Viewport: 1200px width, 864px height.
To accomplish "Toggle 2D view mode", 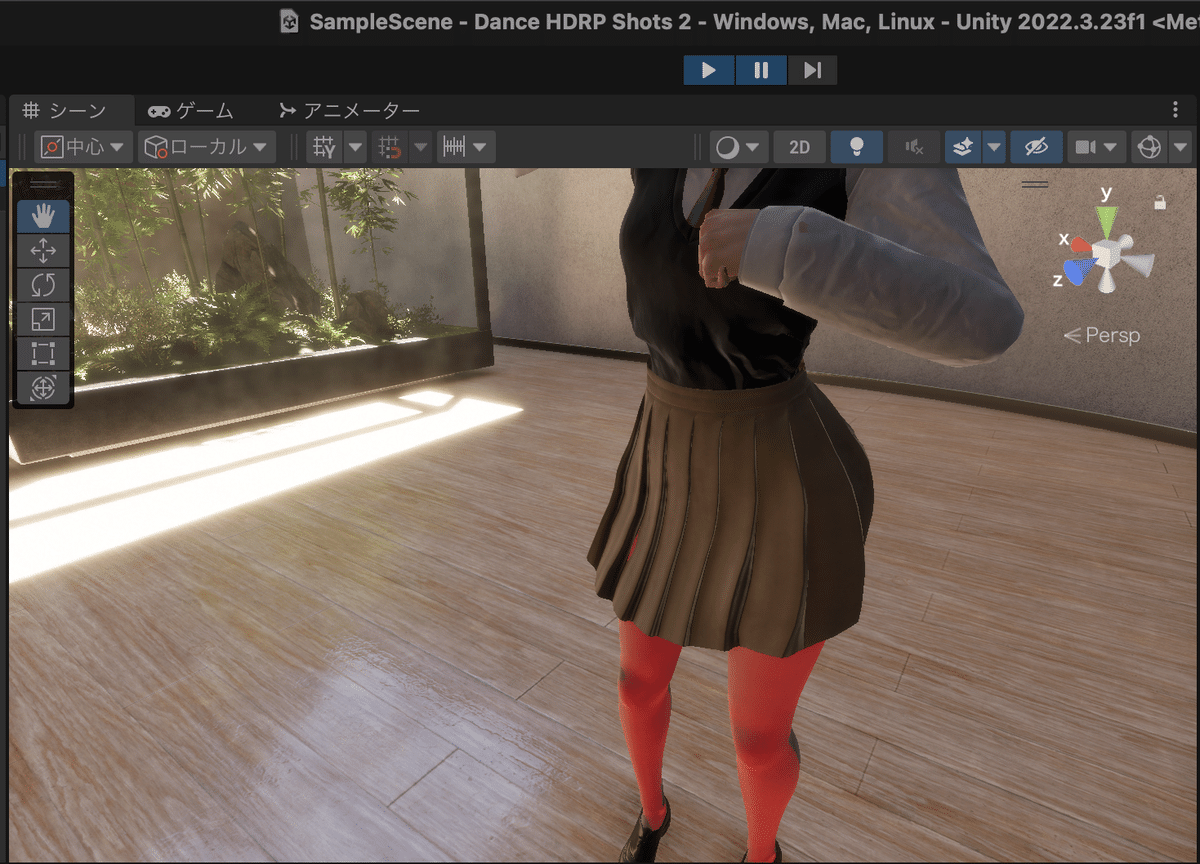I will 799,146.
